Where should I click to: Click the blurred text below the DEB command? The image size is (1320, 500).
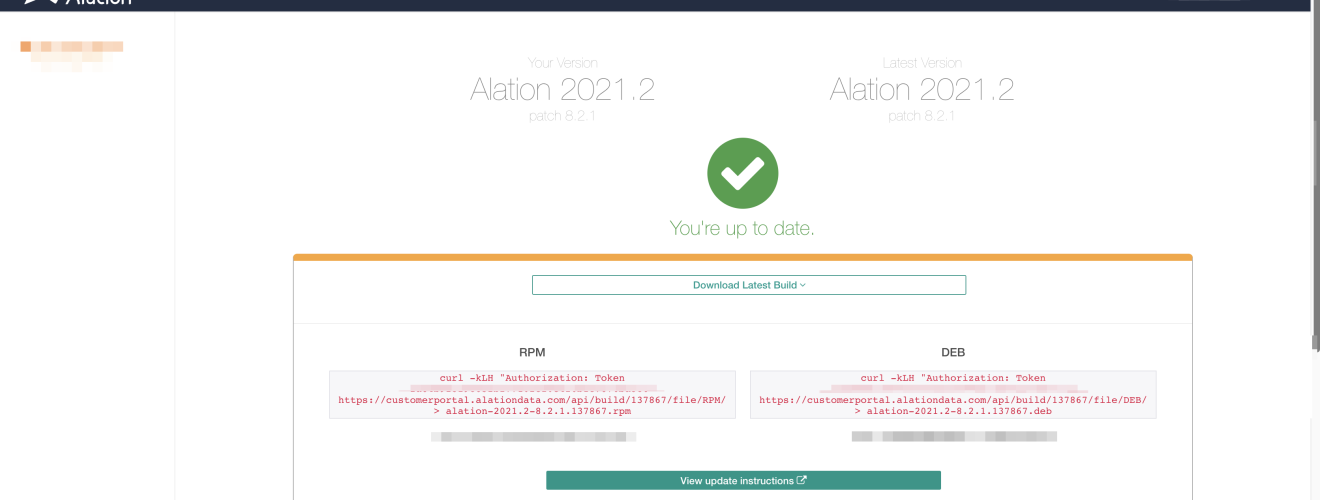click(954, 437)
